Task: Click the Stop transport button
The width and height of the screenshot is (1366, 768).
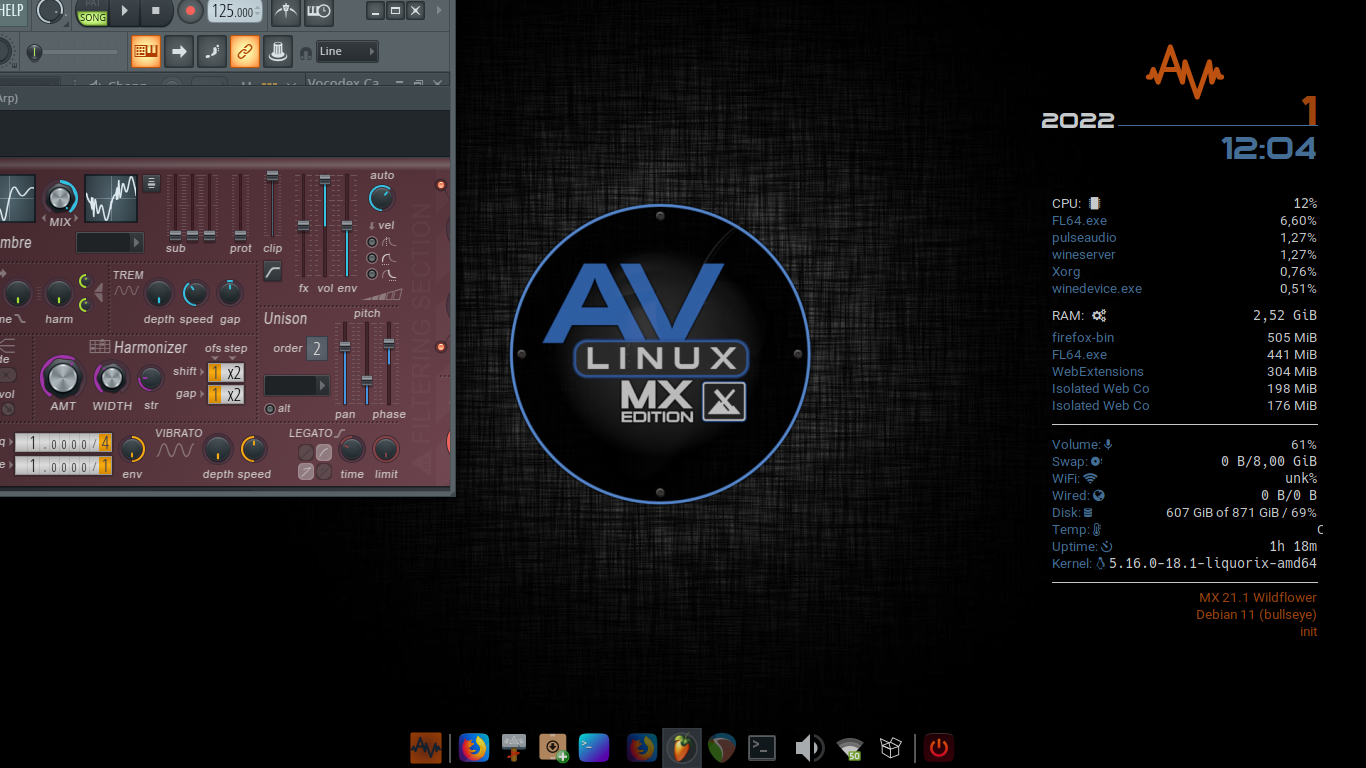Action: click(x=156, y=12)
